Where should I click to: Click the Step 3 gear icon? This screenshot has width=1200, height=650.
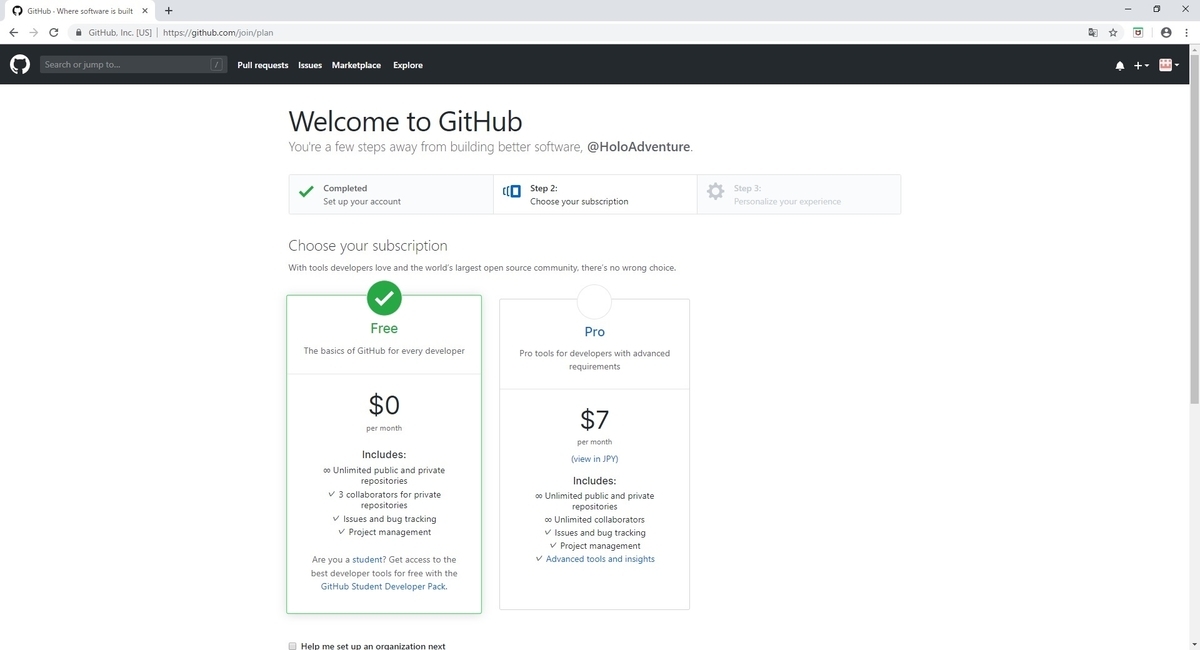pyautogui.click(x=716, y=191)
